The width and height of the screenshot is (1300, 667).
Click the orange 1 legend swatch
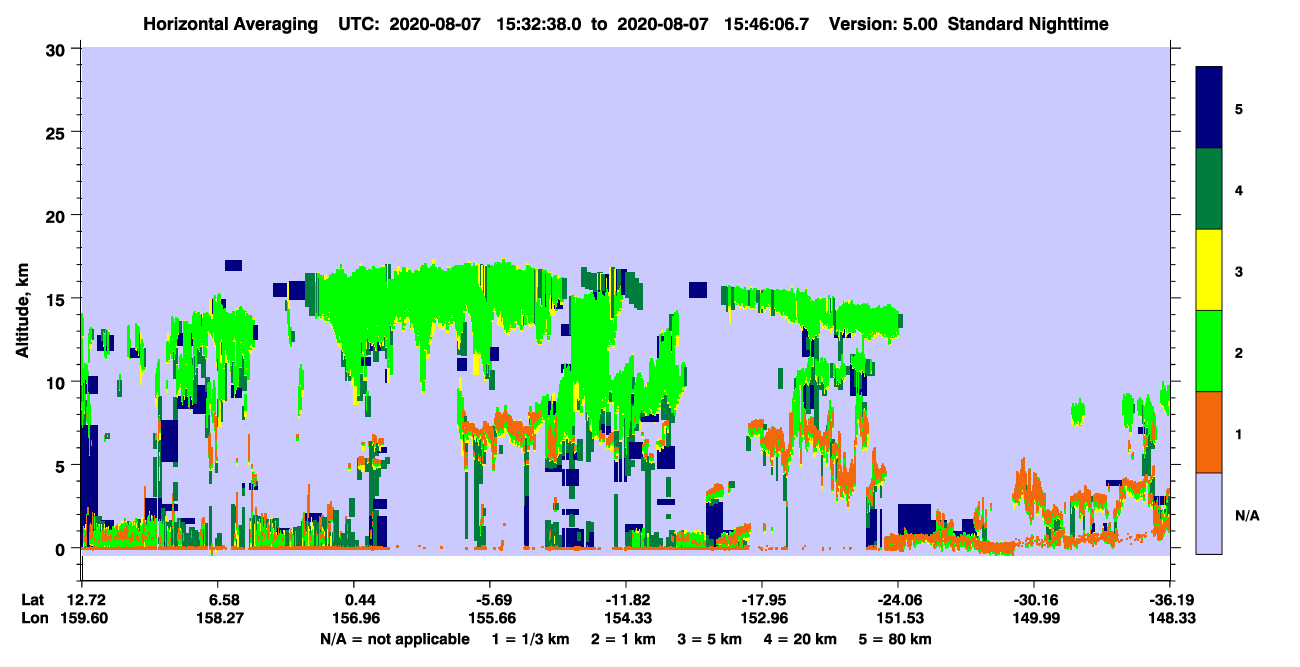[x=1209, y=432]
